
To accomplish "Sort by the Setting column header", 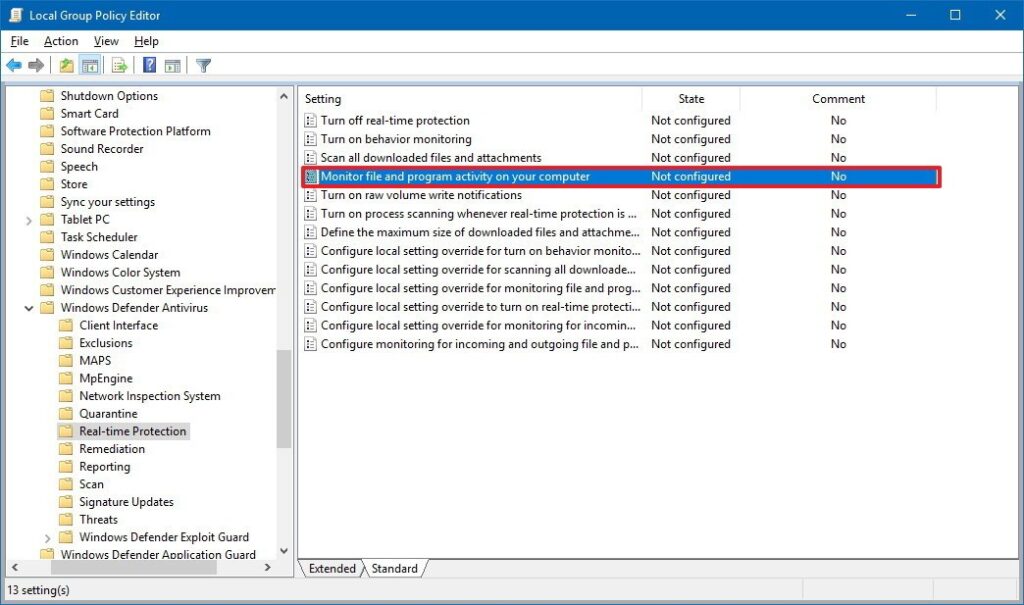I will tap(471, 99).
